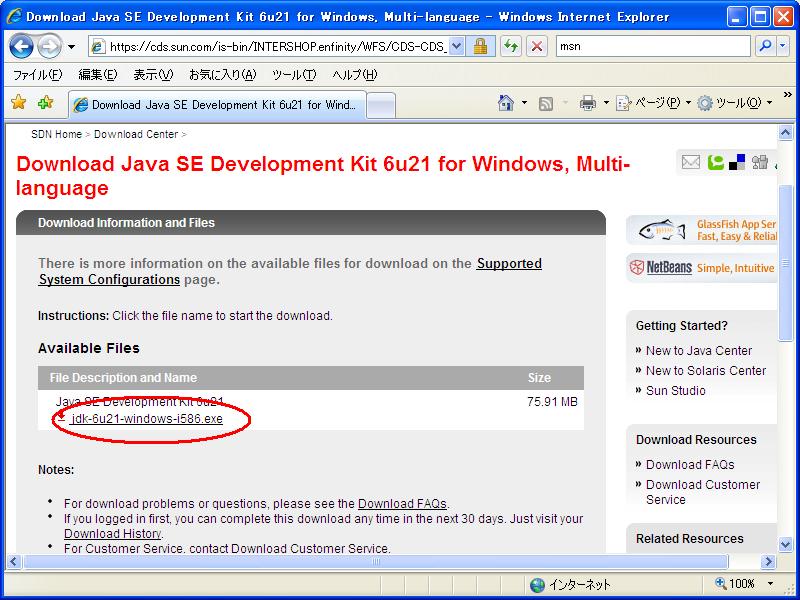The width and height of the screenshot is (800, 600).
Task: Click the Download Center breadcrumb link
Action: 136,134
